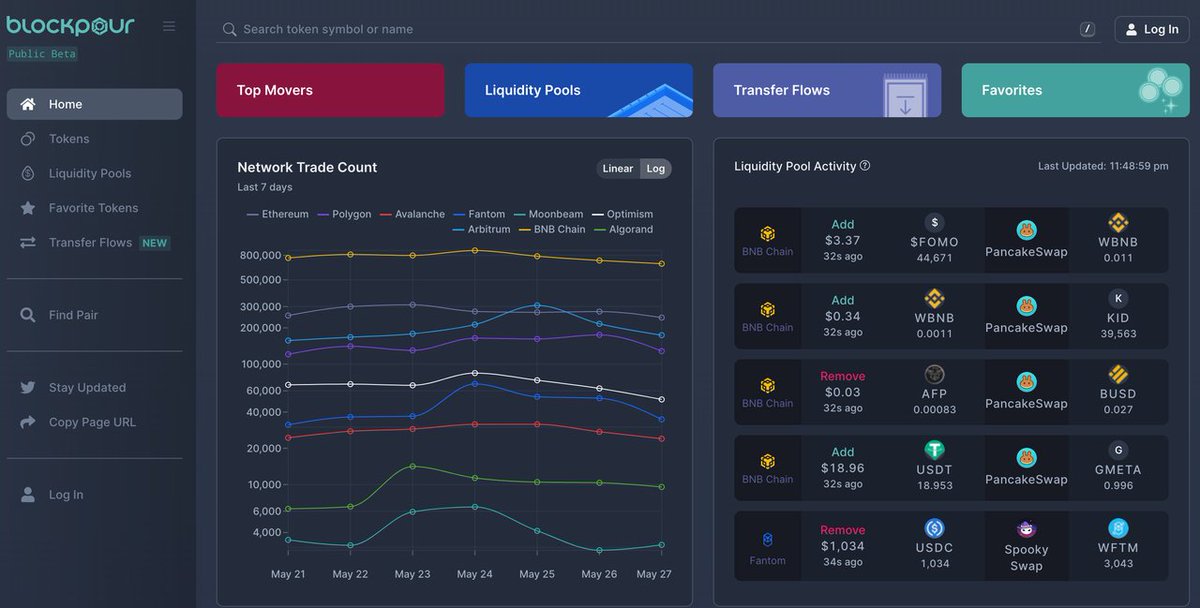This screenshot has height=608, width=1200.
Task: Click the AFP token icon
Action: 934,375
